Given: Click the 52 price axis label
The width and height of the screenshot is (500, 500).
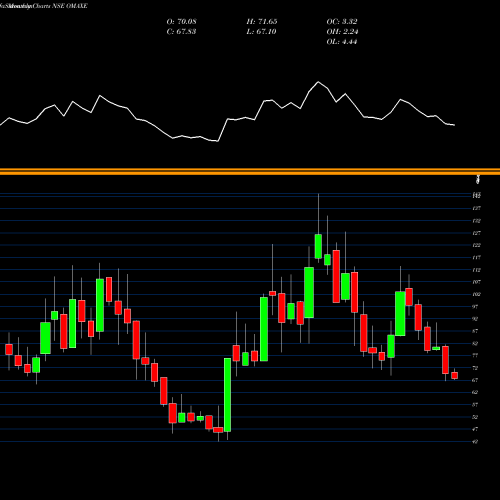Looking at the screenshot, I should [x=475, y=417].
